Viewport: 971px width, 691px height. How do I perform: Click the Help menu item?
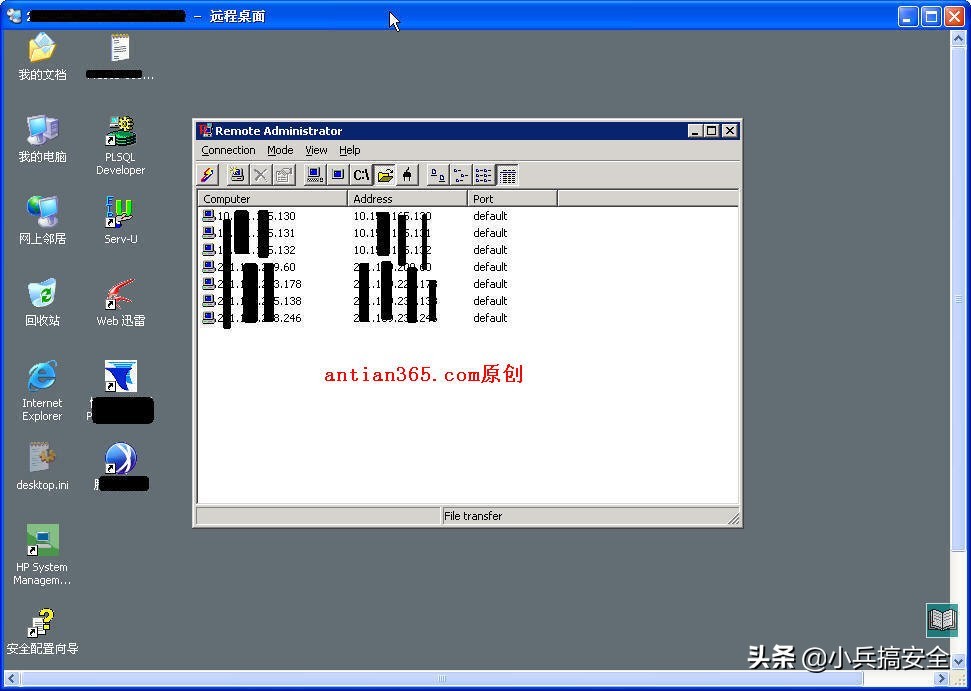point(349,150)
